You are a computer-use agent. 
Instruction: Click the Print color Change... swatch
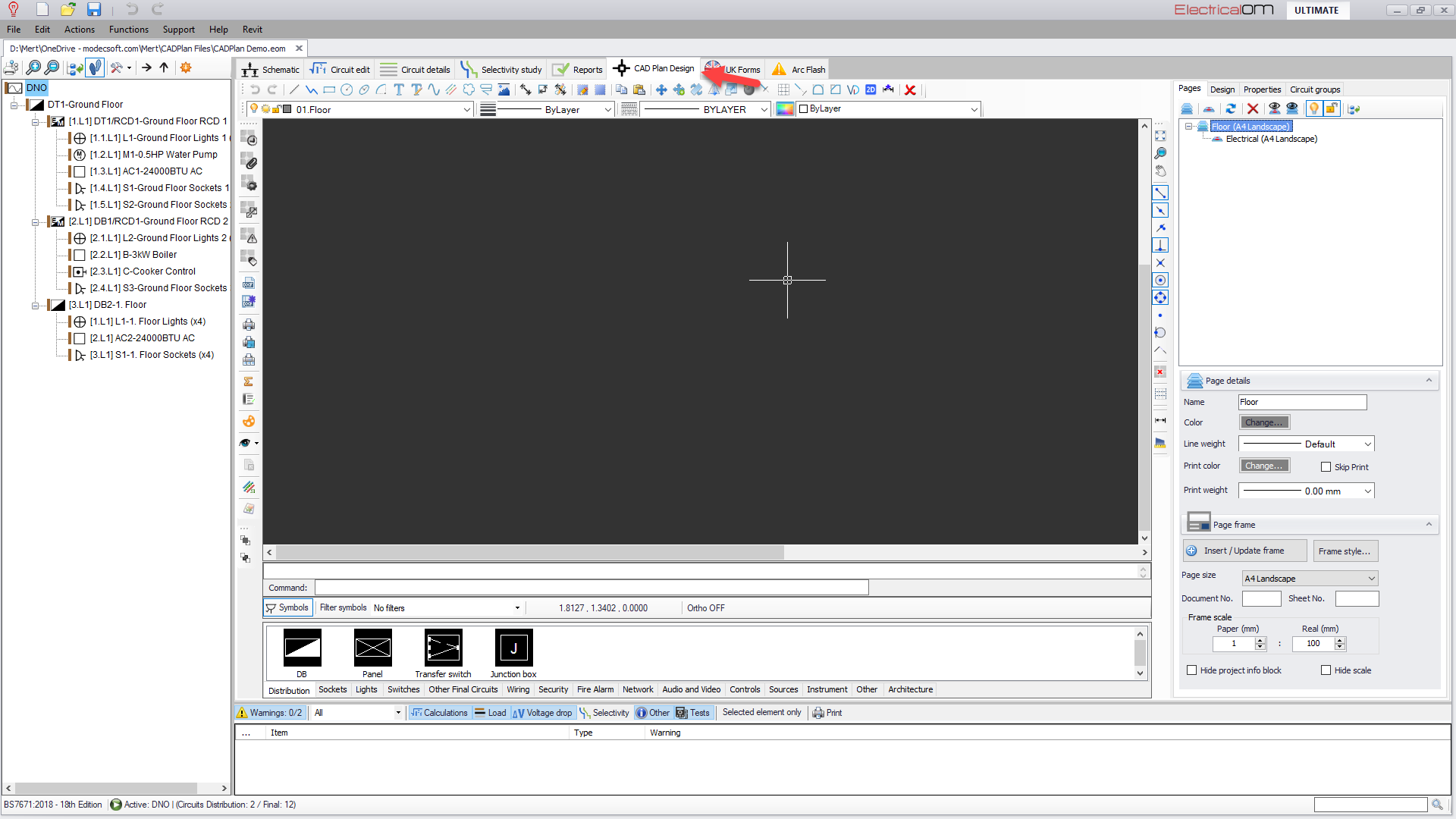1264,466
